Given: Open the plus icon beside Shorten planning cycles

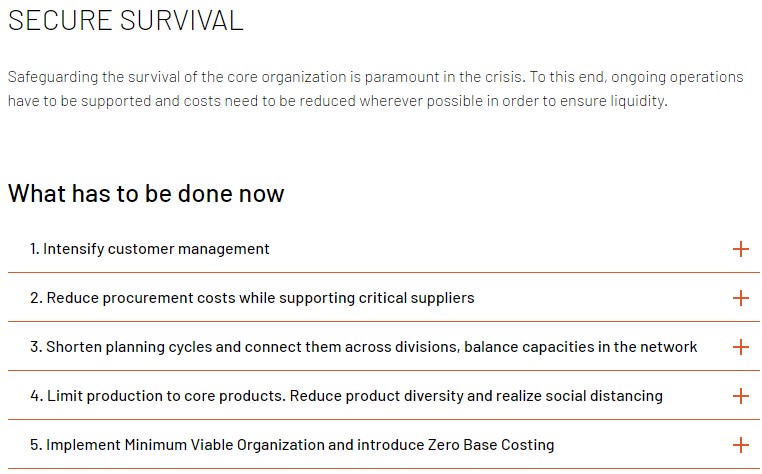Looking at the screenshot, I should (741, 347).
